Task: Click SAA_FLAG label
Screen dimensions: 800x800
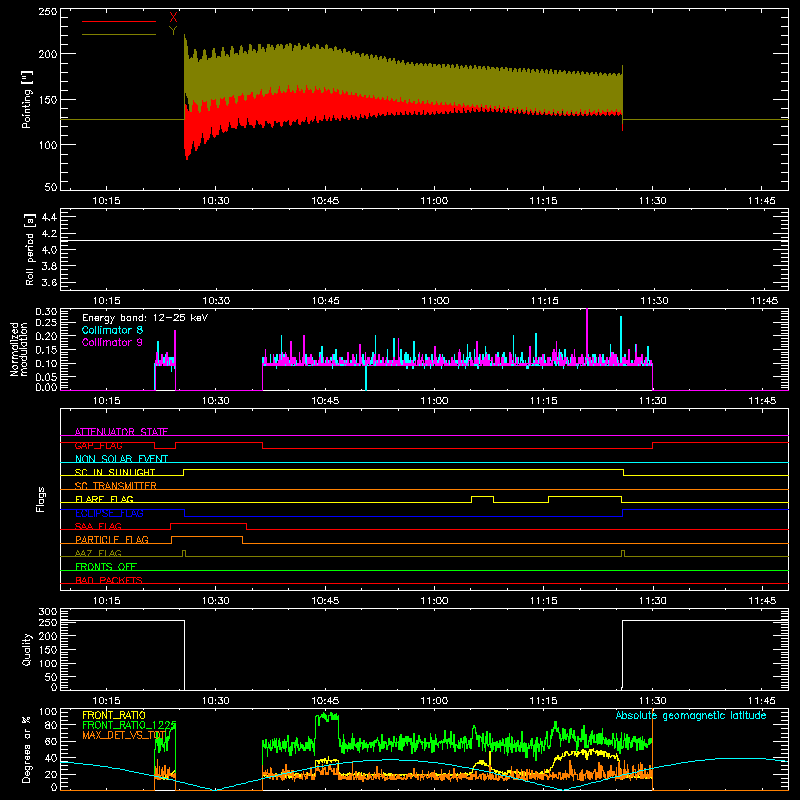Action: (98, 526)
